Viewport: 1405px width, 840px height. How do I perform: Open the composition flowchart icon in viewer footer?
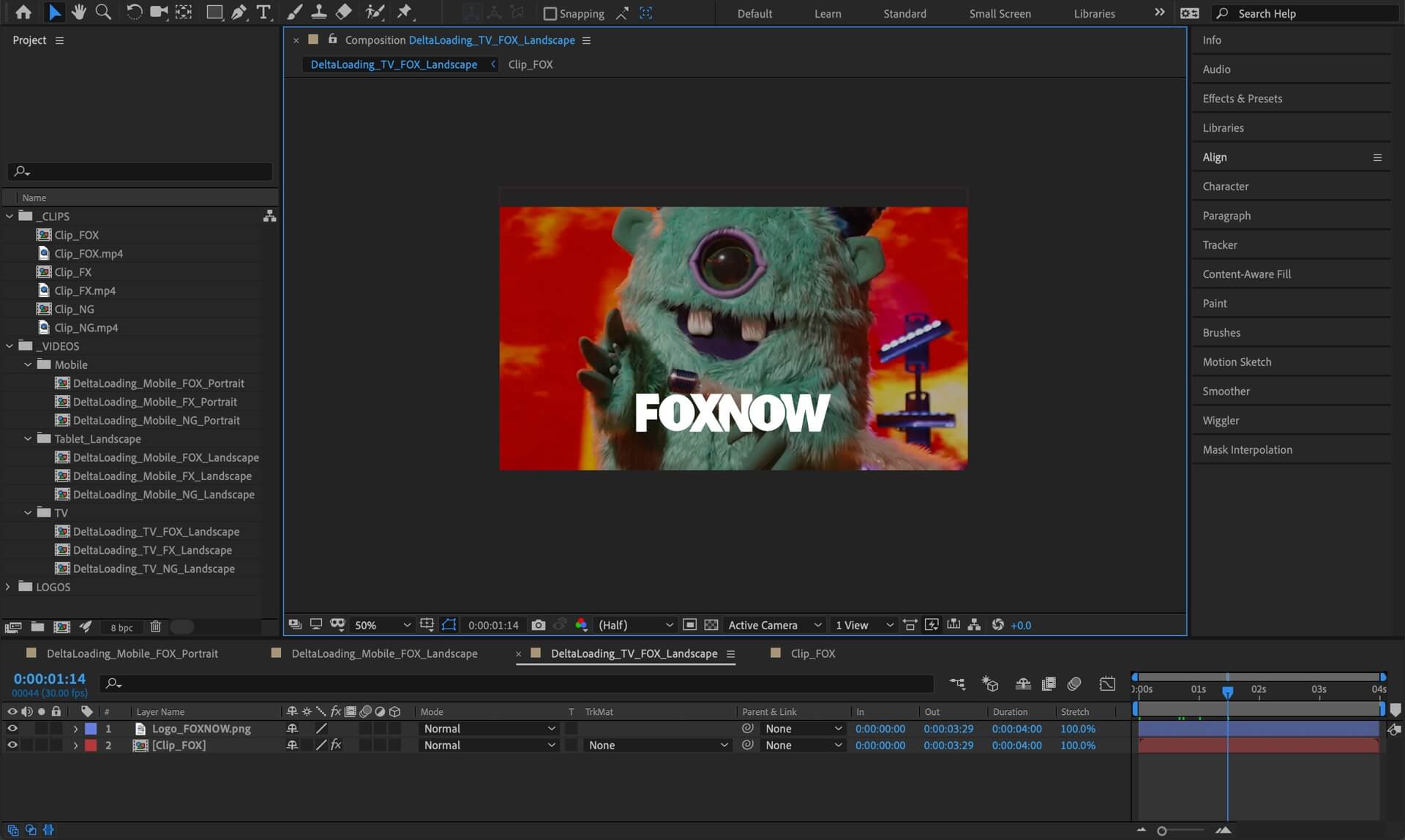pos(974,625)
